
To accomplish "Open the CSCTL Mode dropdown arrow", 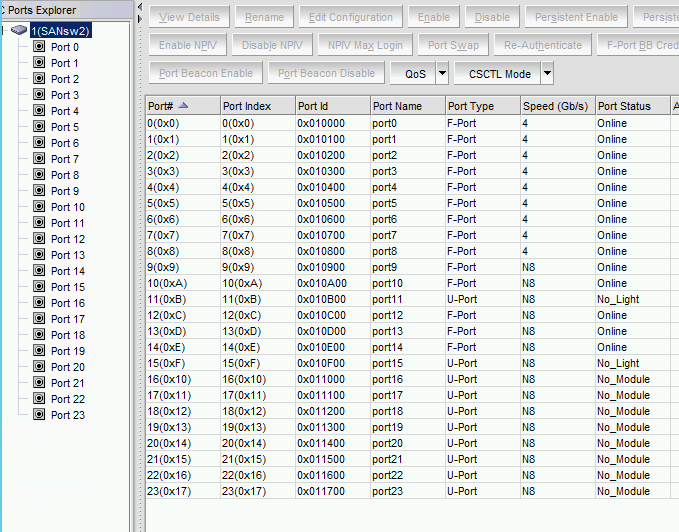I will [547, 74].
